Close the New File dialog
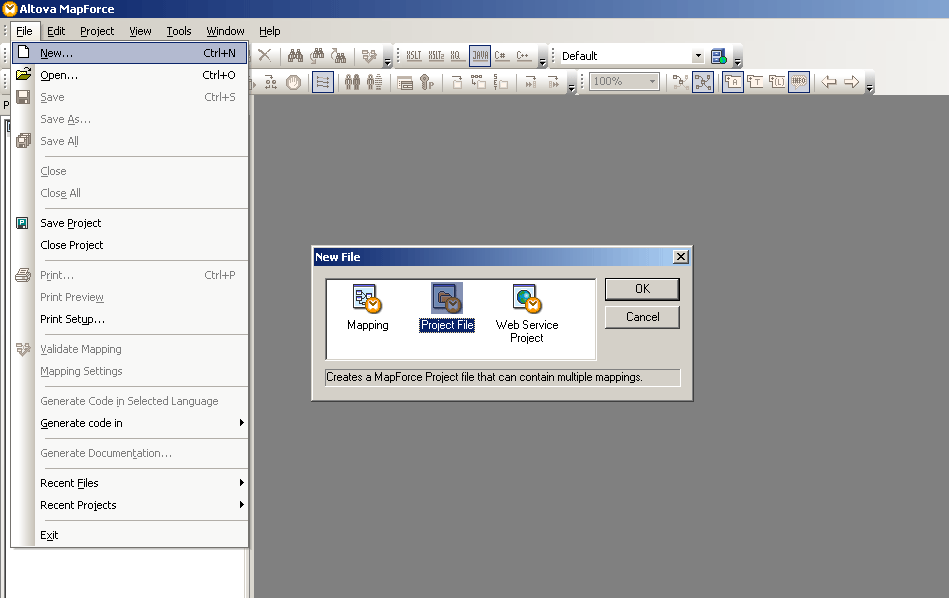949x598 pixels. 681,257
